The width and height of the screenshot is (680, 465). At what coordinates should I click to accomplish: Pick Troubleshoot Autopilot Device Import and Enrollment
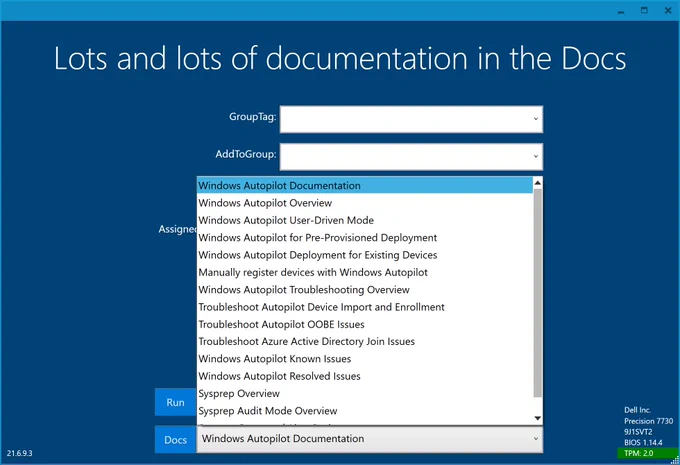365,307
